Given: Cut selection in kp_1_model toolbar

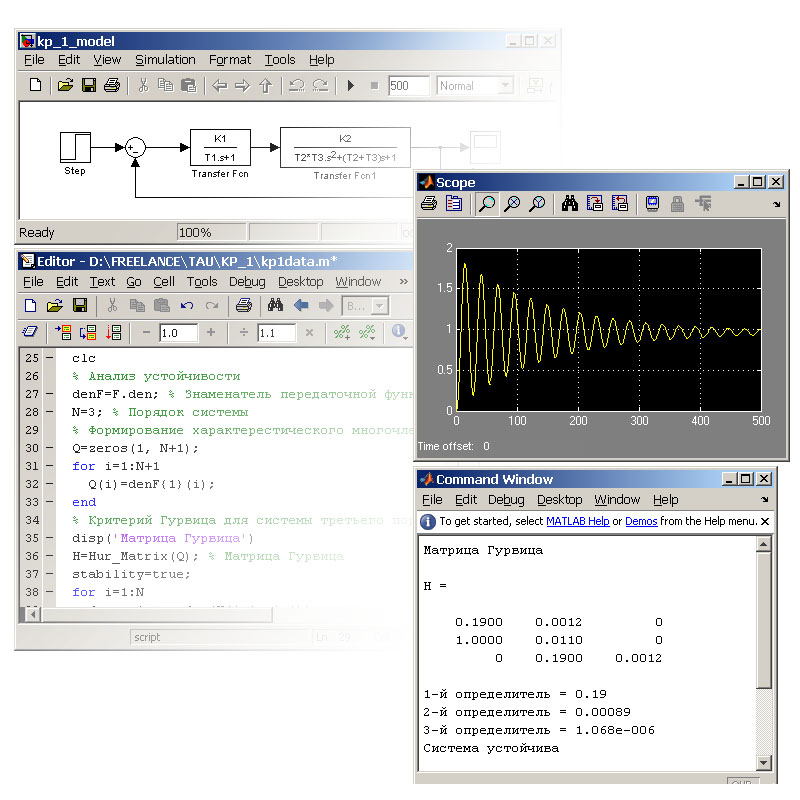Looking at the screenshot, I should coord(143,85).
